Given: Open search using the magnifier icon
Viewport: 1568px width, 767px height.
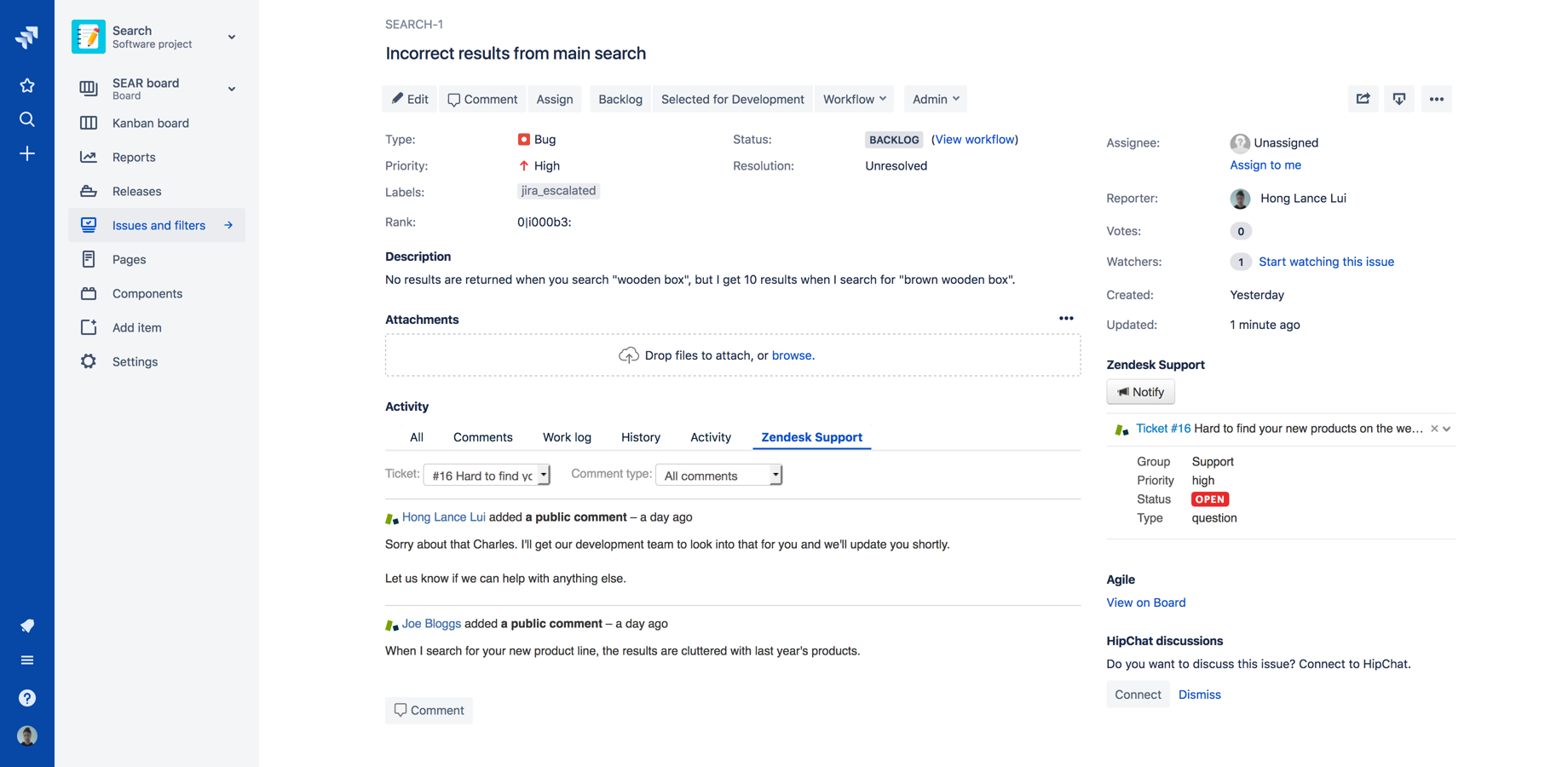Looking at the screenshot, I should [x=27, y=119].
